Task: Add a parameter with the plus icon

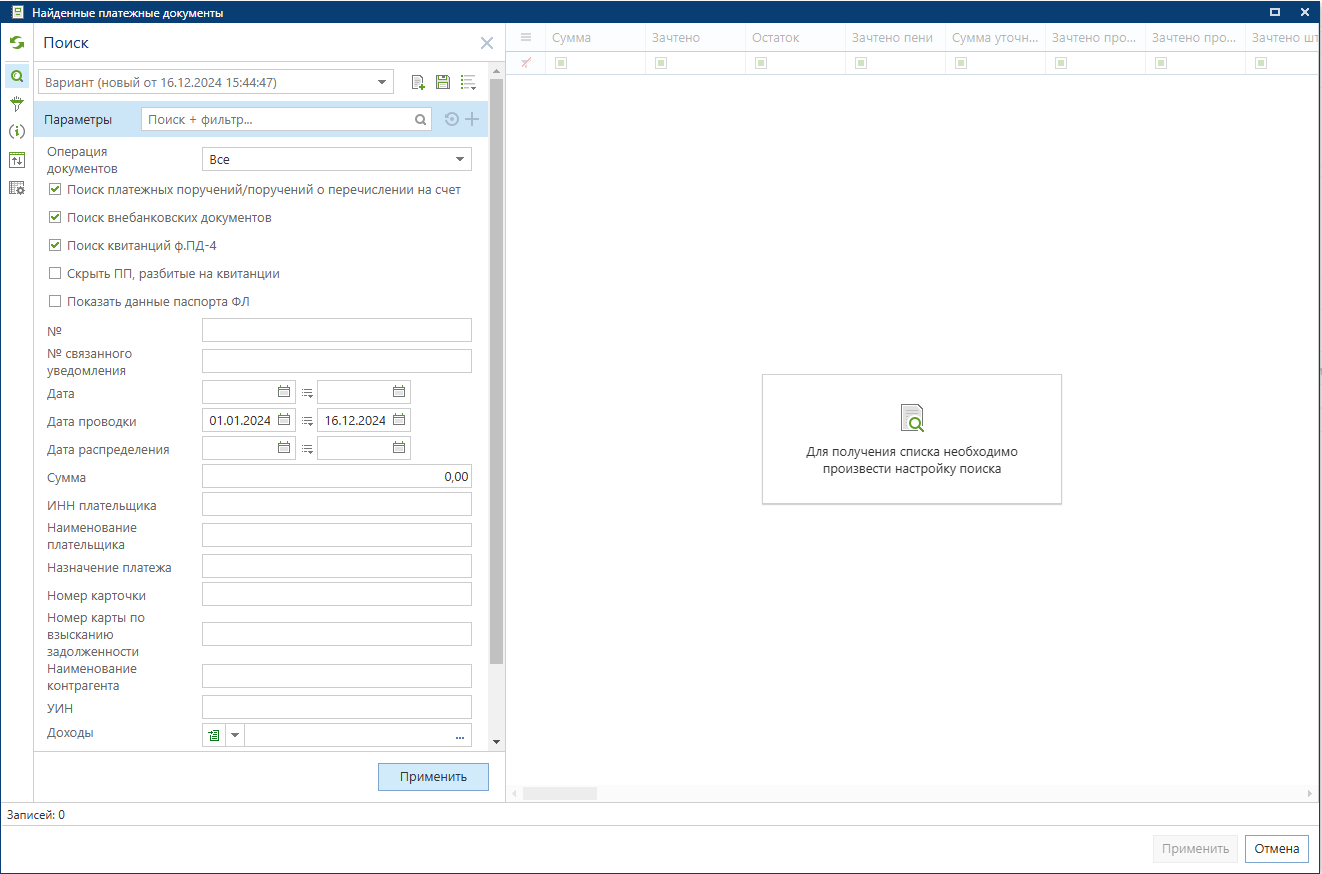Action: pos(472,119)
